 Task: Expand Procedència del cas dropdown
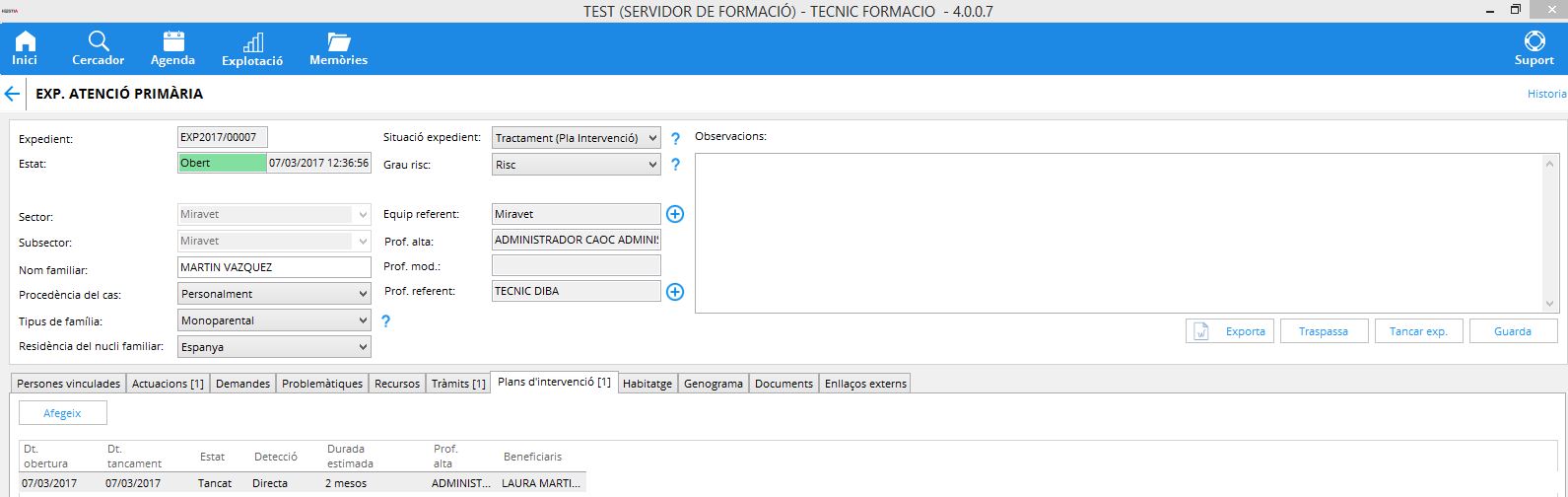pyautogui.click(x=363, y=294)
